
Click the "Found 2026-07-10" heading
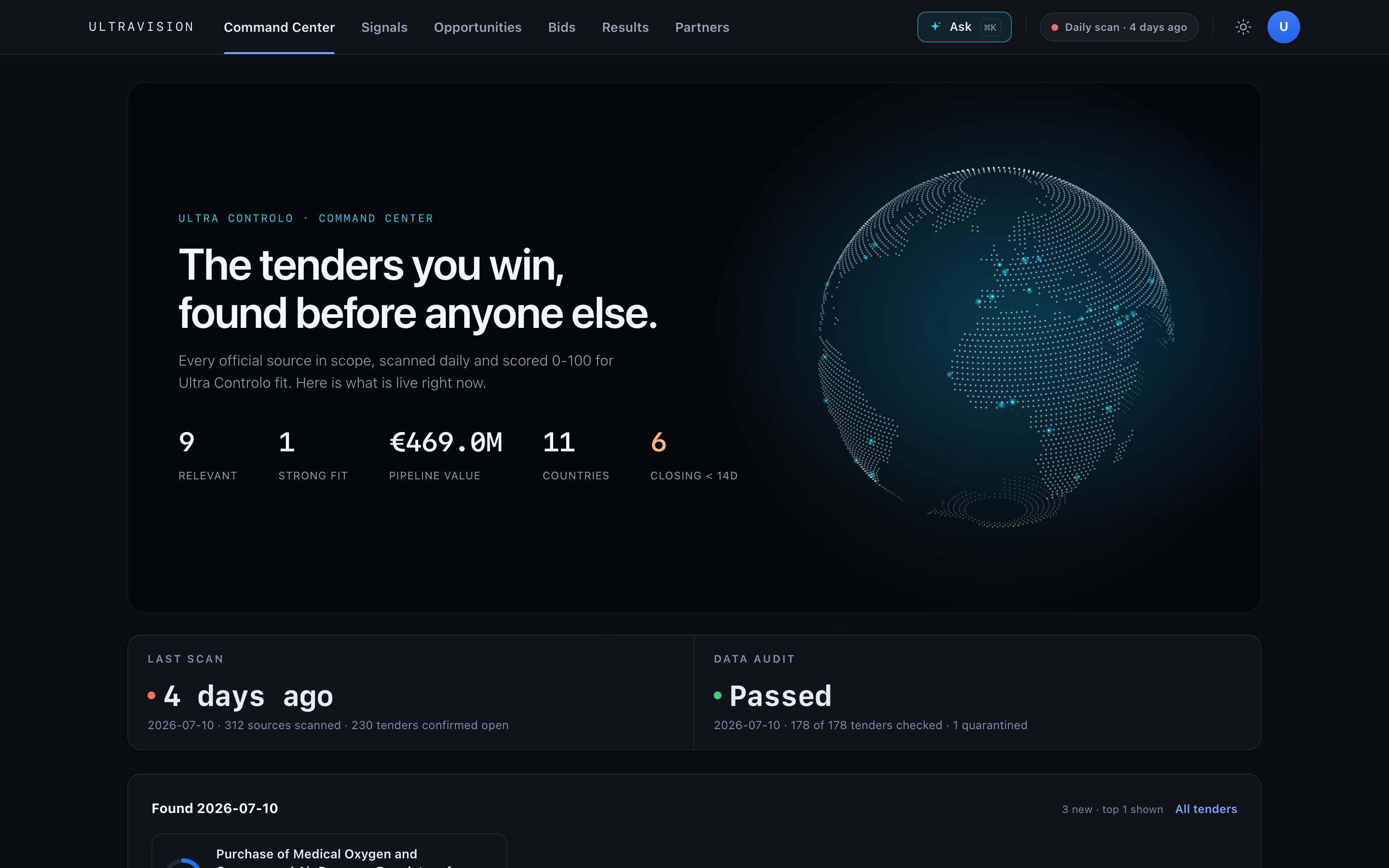[x=215, y=808]
